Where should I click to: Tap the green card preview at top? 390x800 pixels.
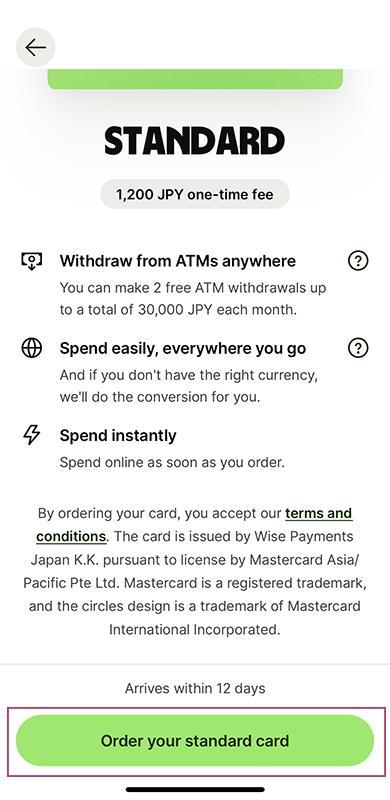coord(195,79)
